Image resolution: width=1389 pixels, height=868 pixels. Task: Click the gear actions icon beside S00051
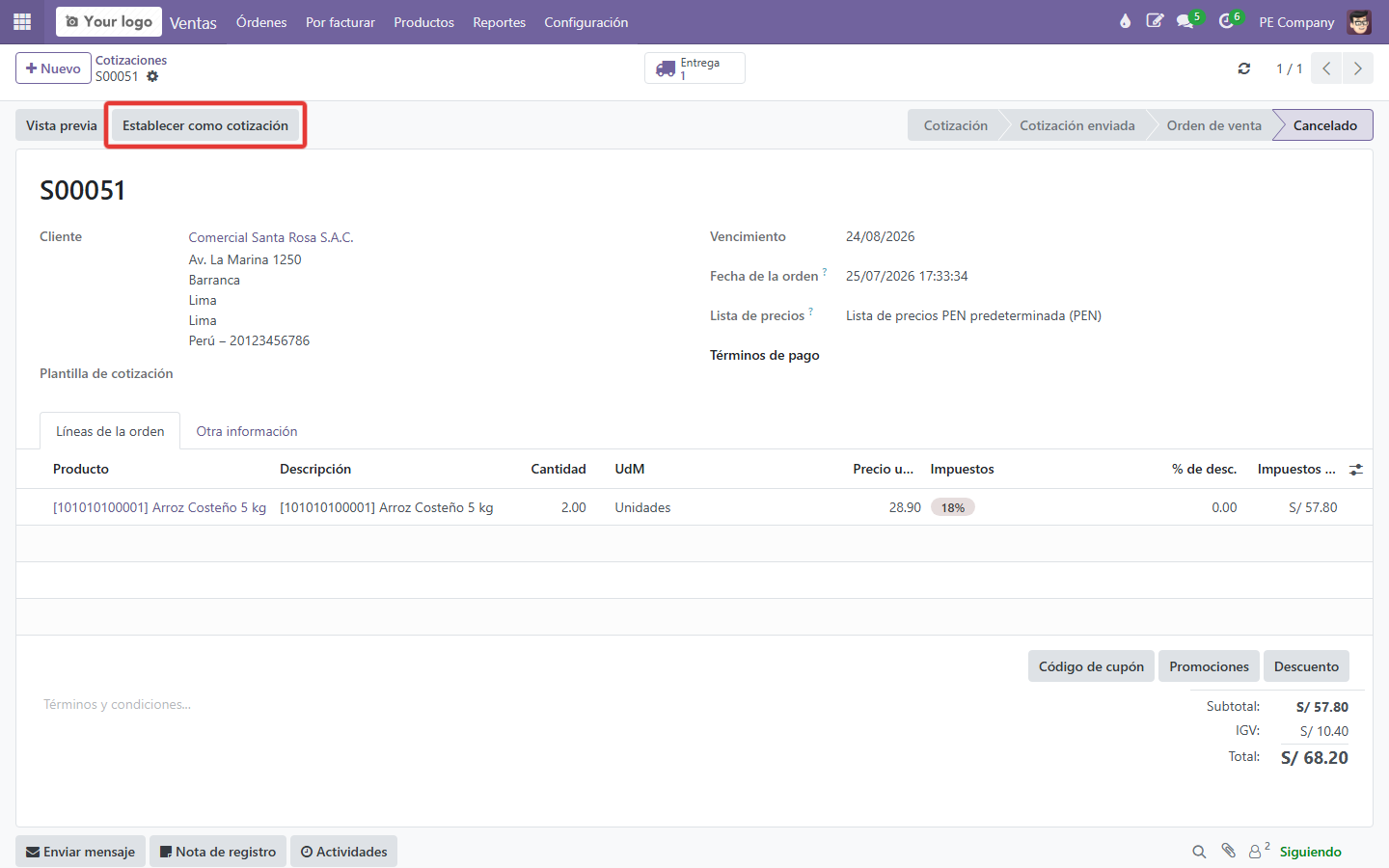coord(152,76)
